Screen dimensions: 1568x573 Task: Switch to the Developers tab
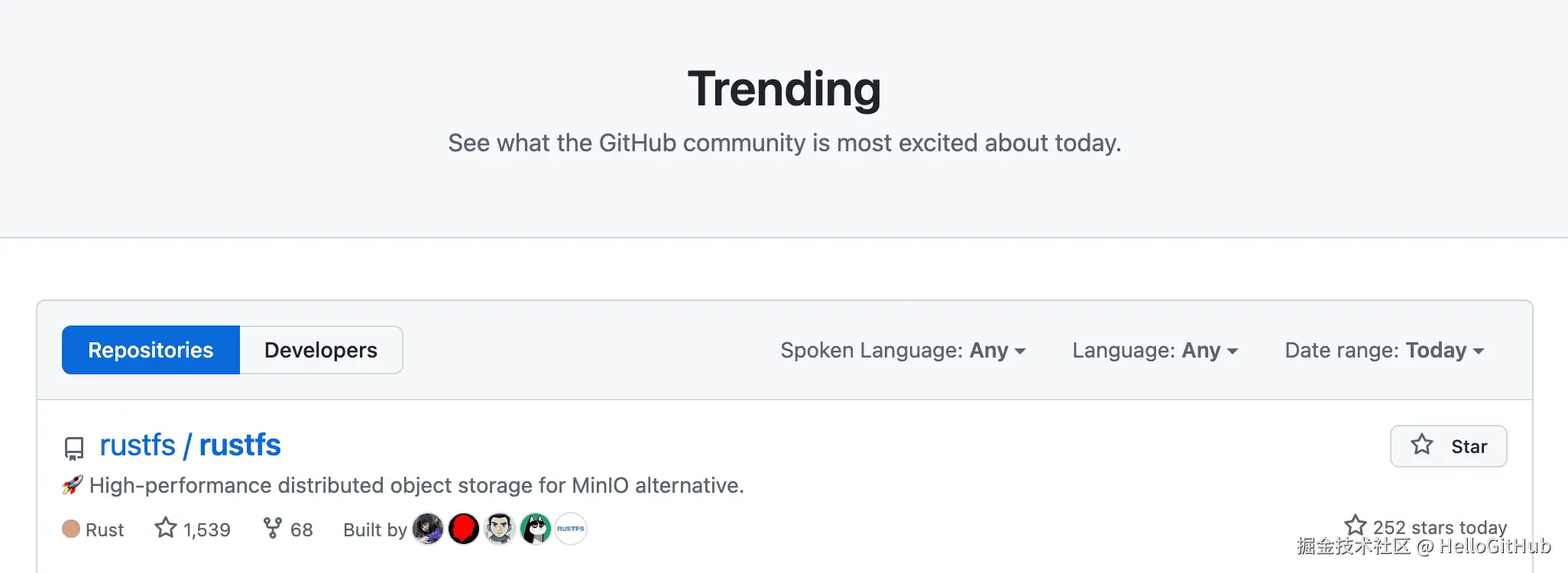point(321,350)
